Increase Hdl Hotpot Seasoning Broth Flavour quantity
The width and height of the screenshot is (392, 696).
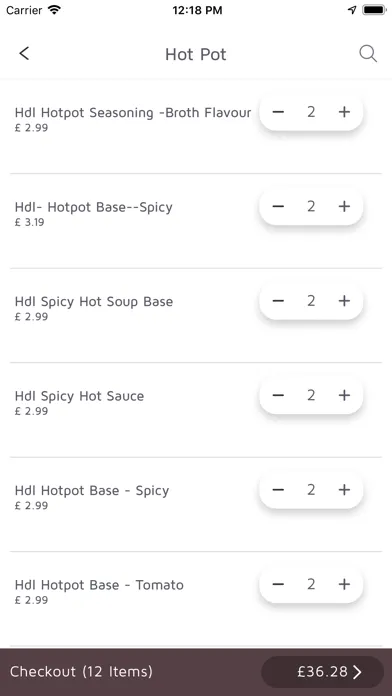344,112
